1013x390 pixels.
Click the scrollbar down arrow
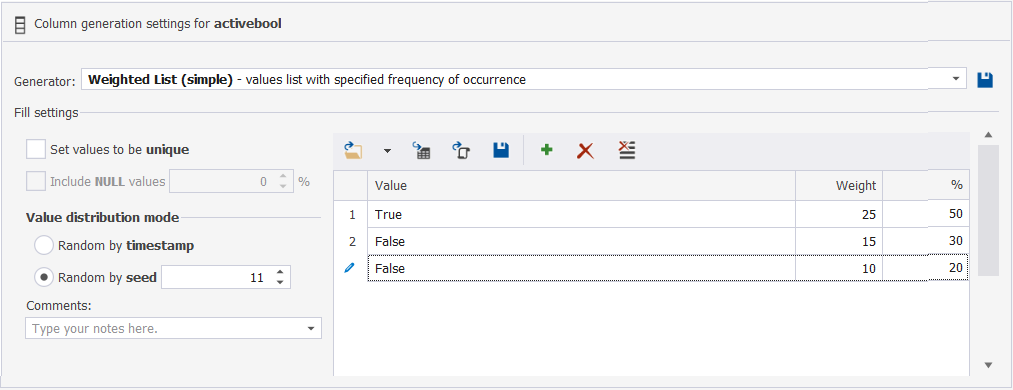(988, 365)
